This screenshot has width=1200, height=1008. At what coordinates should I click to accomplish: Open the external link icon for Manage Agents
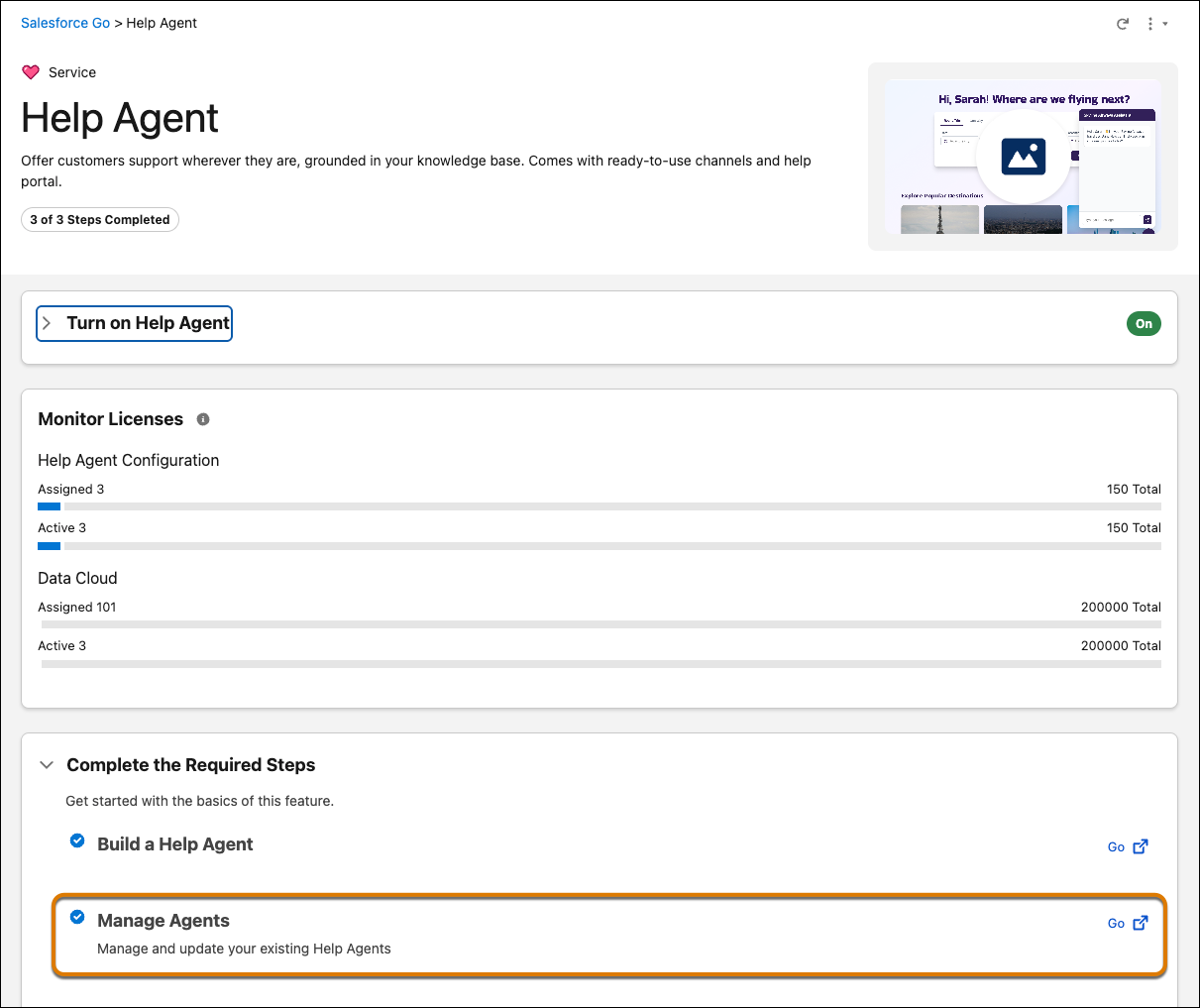[x=1141, y=923]
